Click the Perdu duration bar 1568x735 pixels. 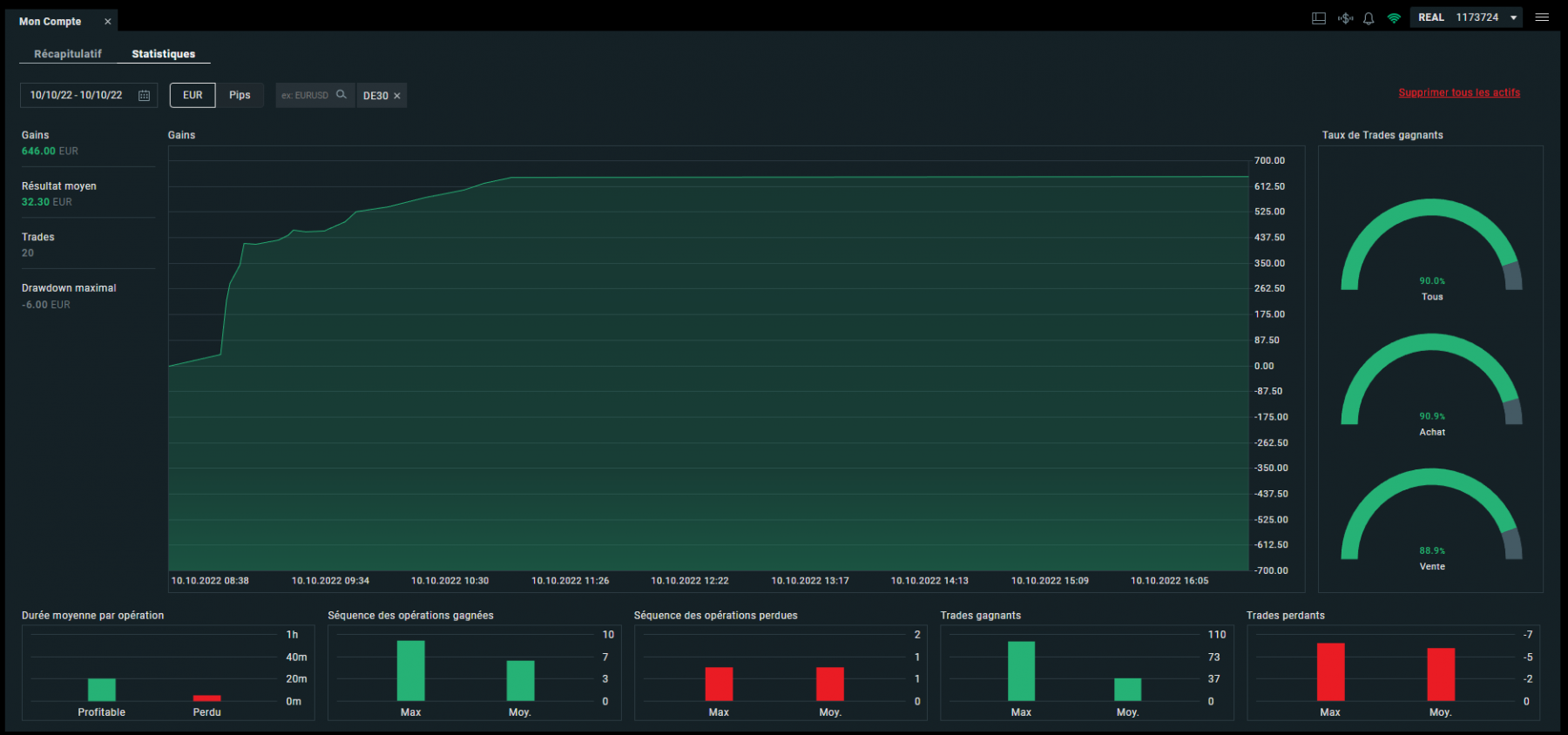tap(206, 698)
